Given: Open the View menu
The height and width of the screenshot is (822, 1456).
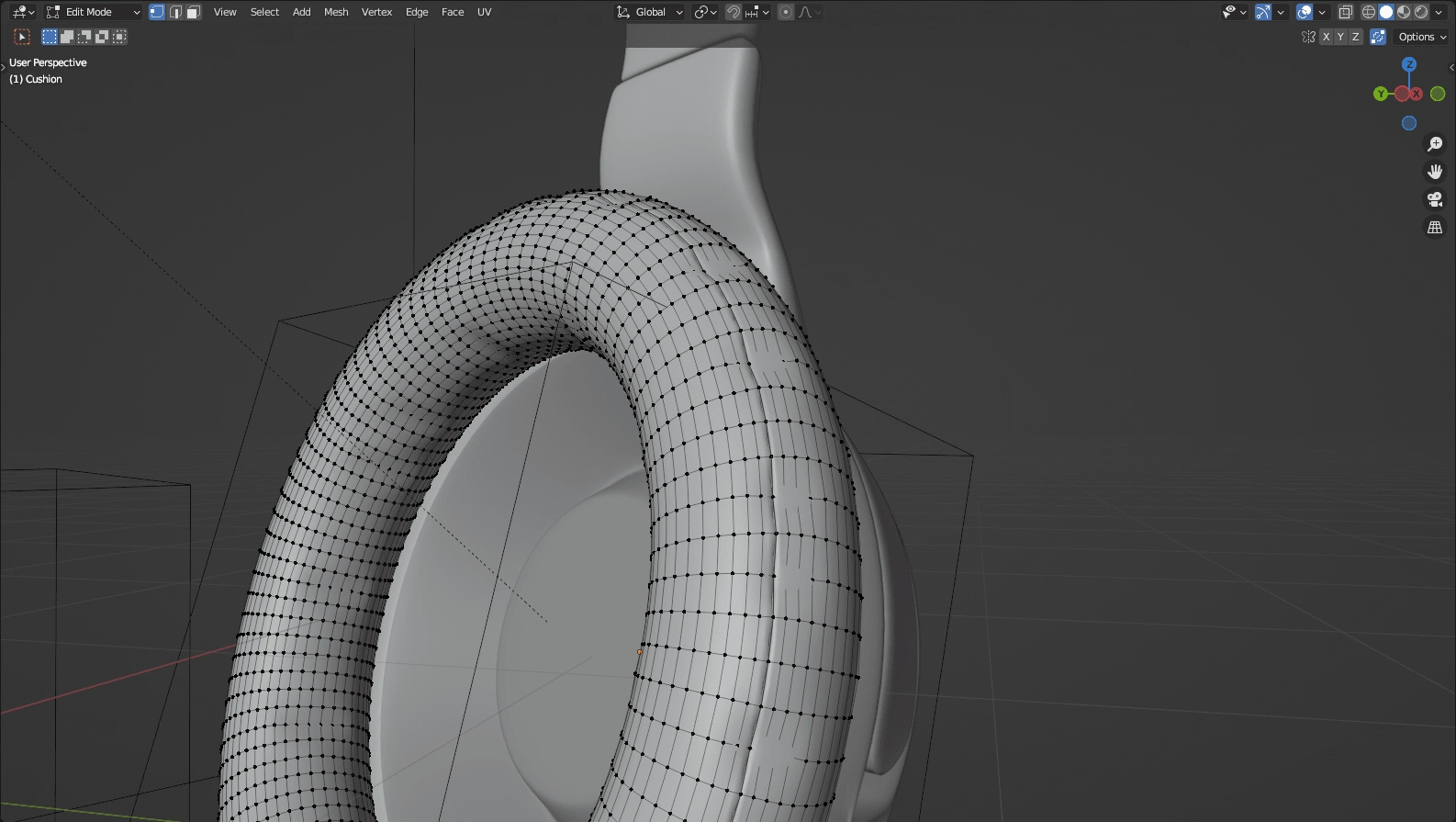Looking at the screenshot, I should (225, 12).
